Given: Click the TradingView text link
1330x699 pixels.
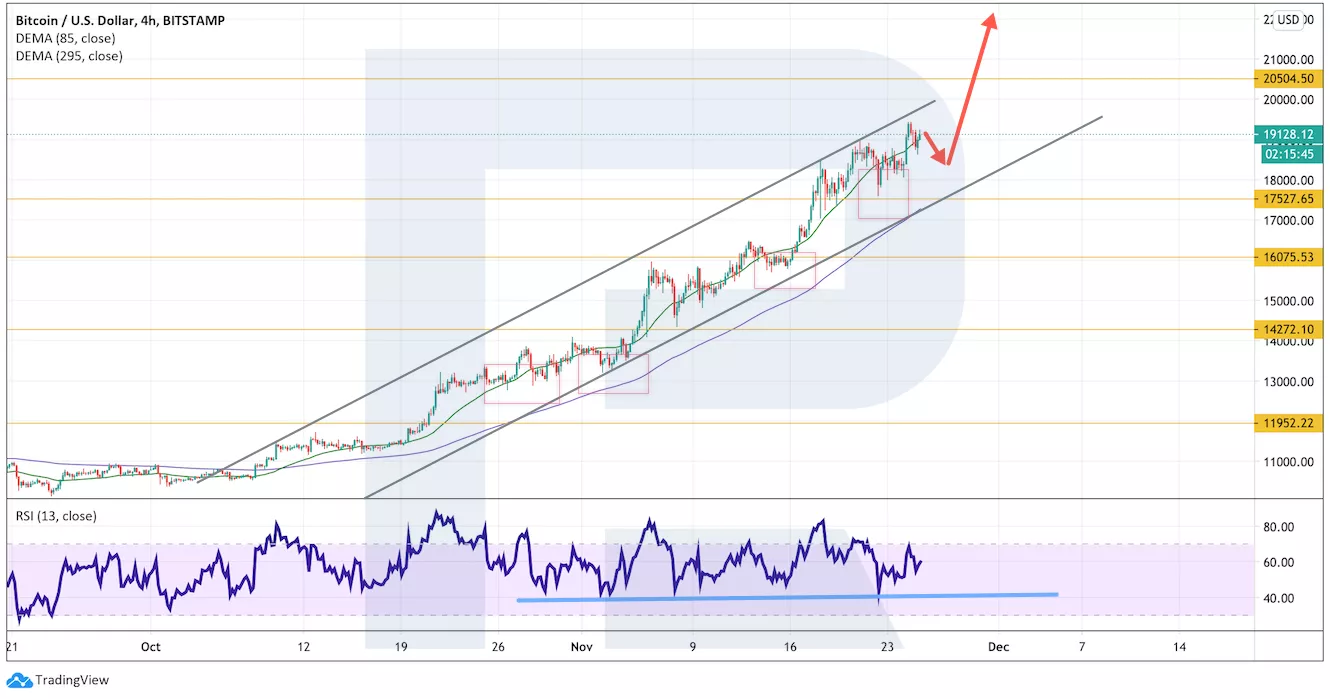Looking at the screenshot, I should [72, 680].
